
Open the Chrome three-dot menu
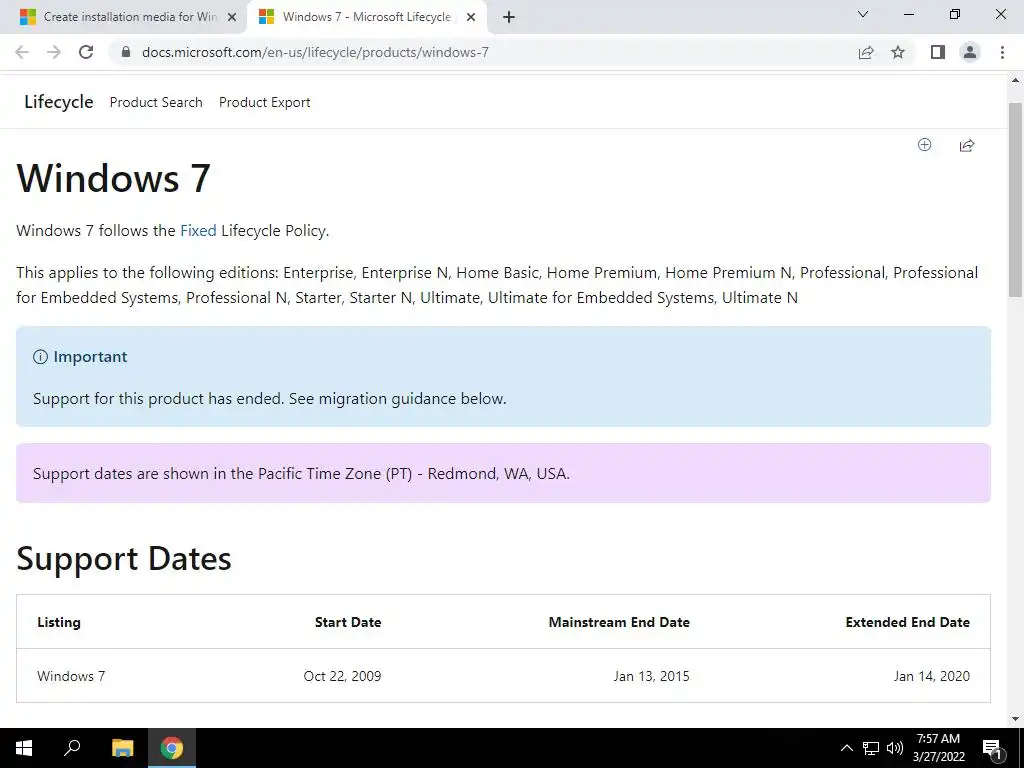click(1002, 52)
